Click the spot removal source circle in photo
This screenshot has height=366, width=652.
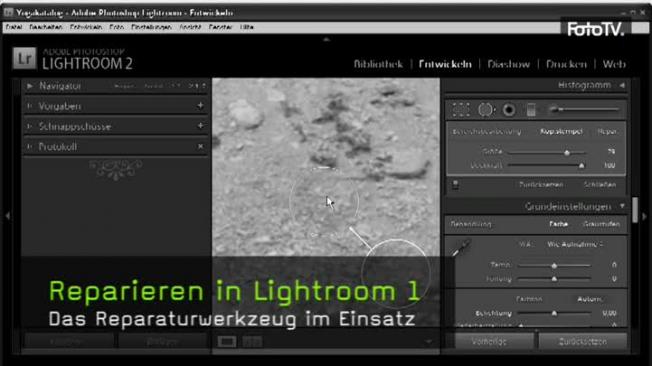[x=395, y=274]
